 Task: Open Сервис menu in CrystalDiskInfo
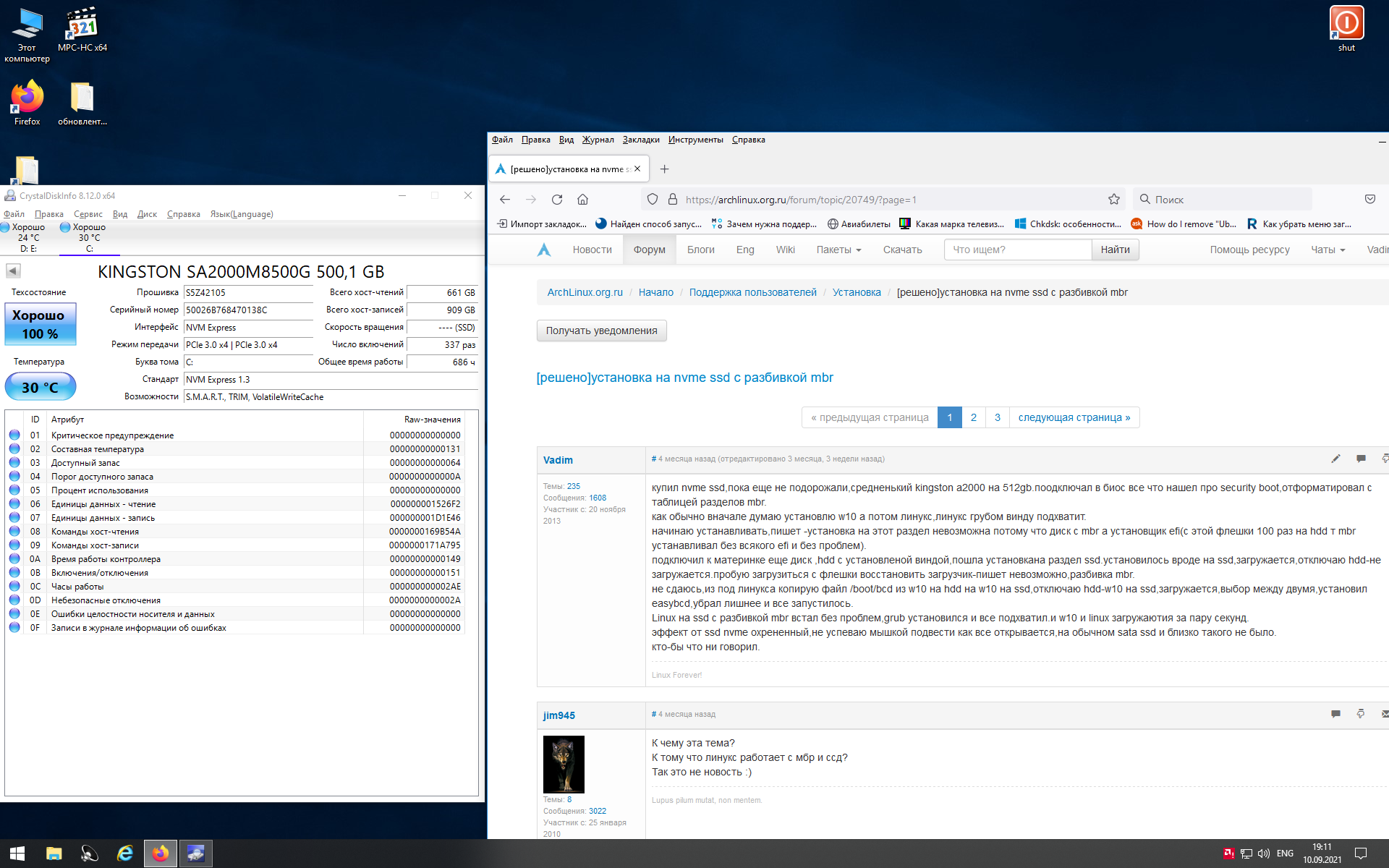[x=88, y=214]
